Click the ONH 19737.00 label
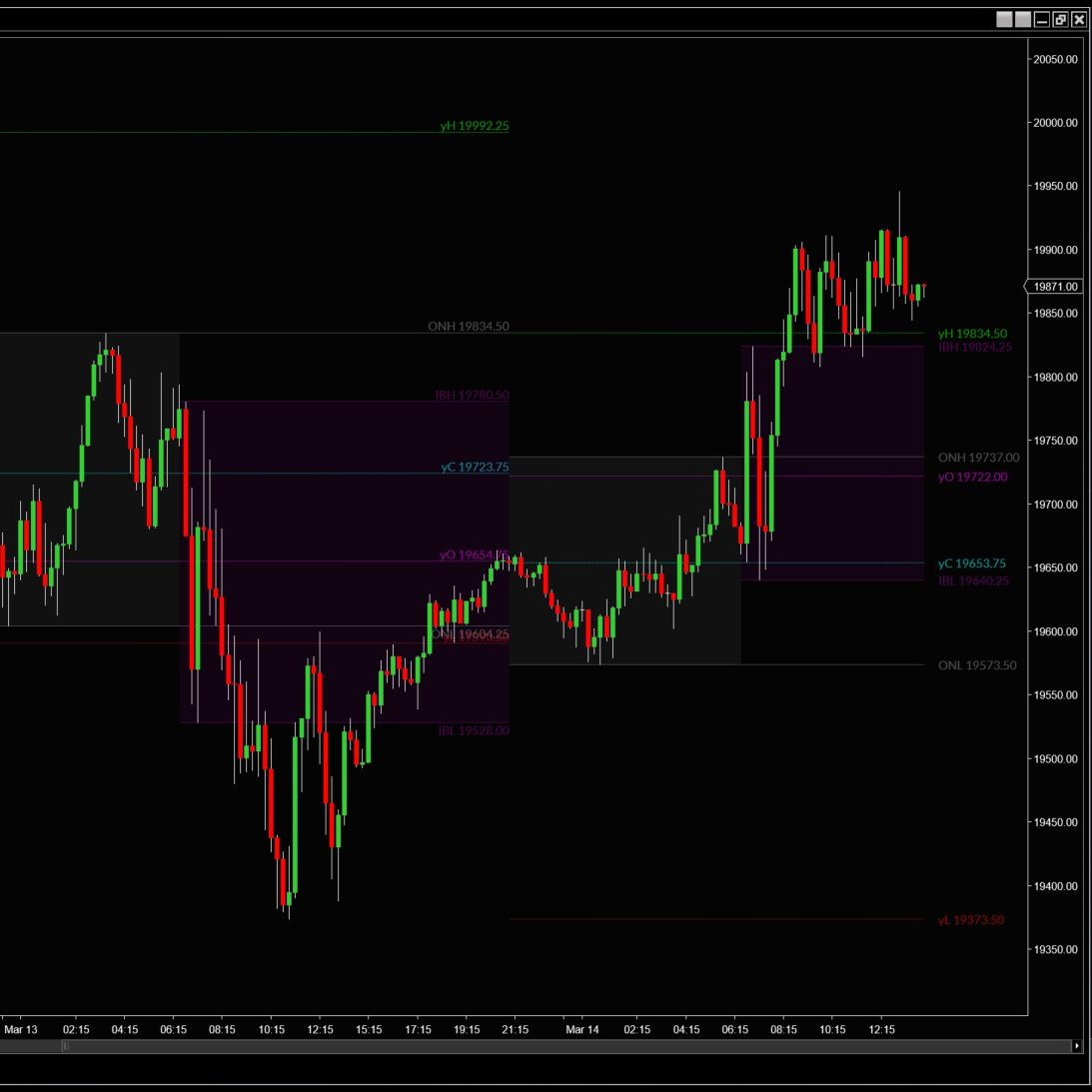This screenshot has width=1092, height=1092. (x=978, y=458)
